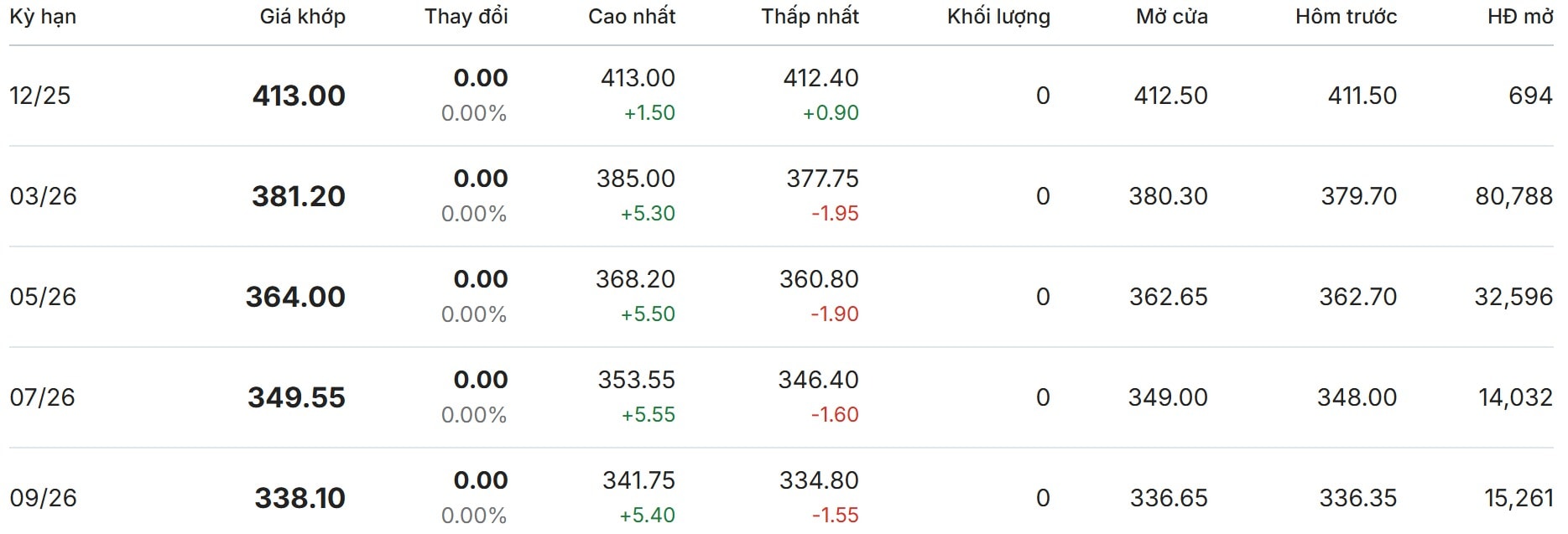Screen dimensions: 1568x534
Task: Sort by the "Giá khớp" column header
Action: [302, 17]
